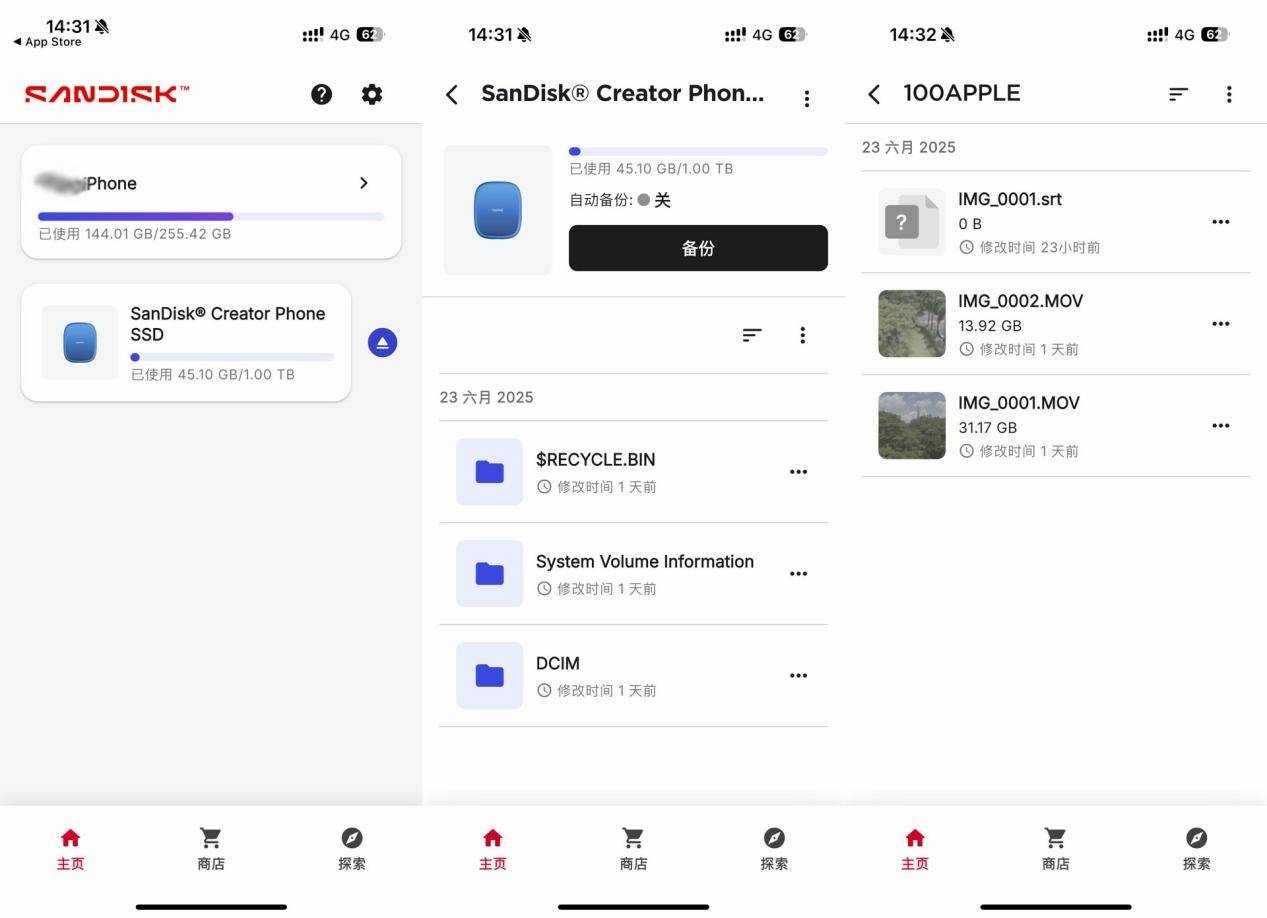The image size is (1267, 918).
Task: Open the IMG_0001.MOV video thumbnail
Action: (911, 426)
